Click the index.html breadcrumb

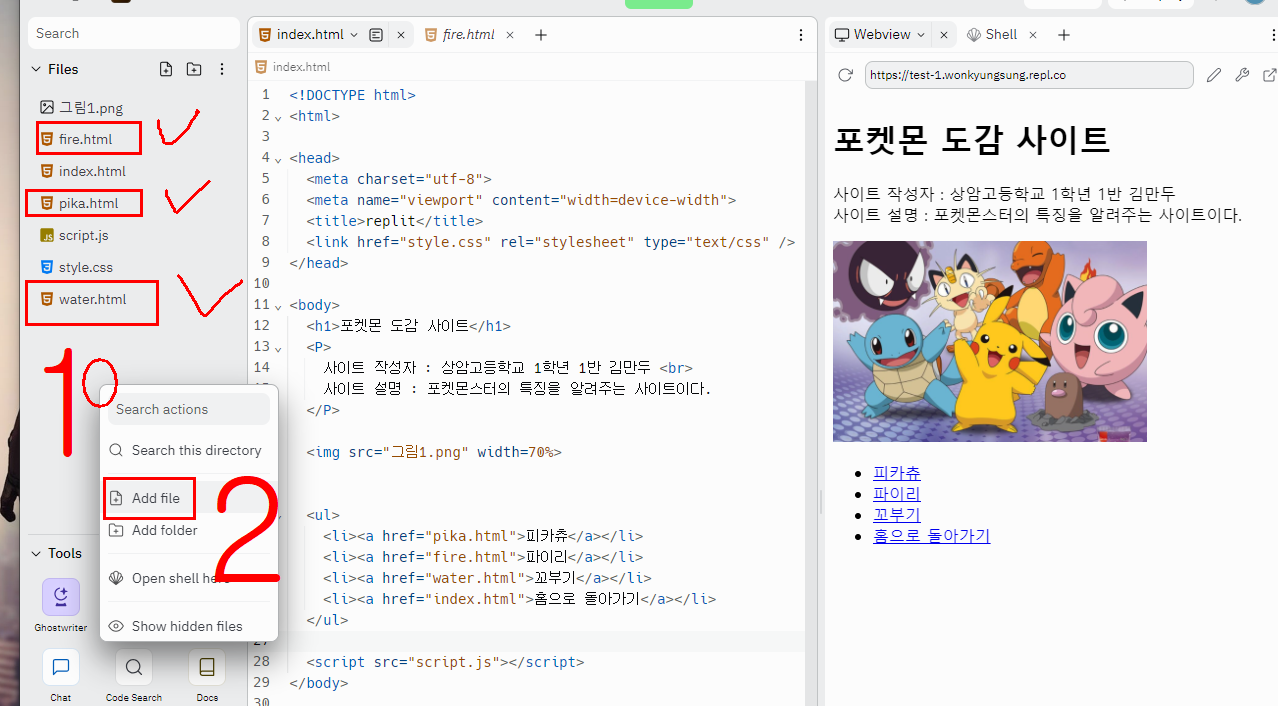[x=293, y=67]
